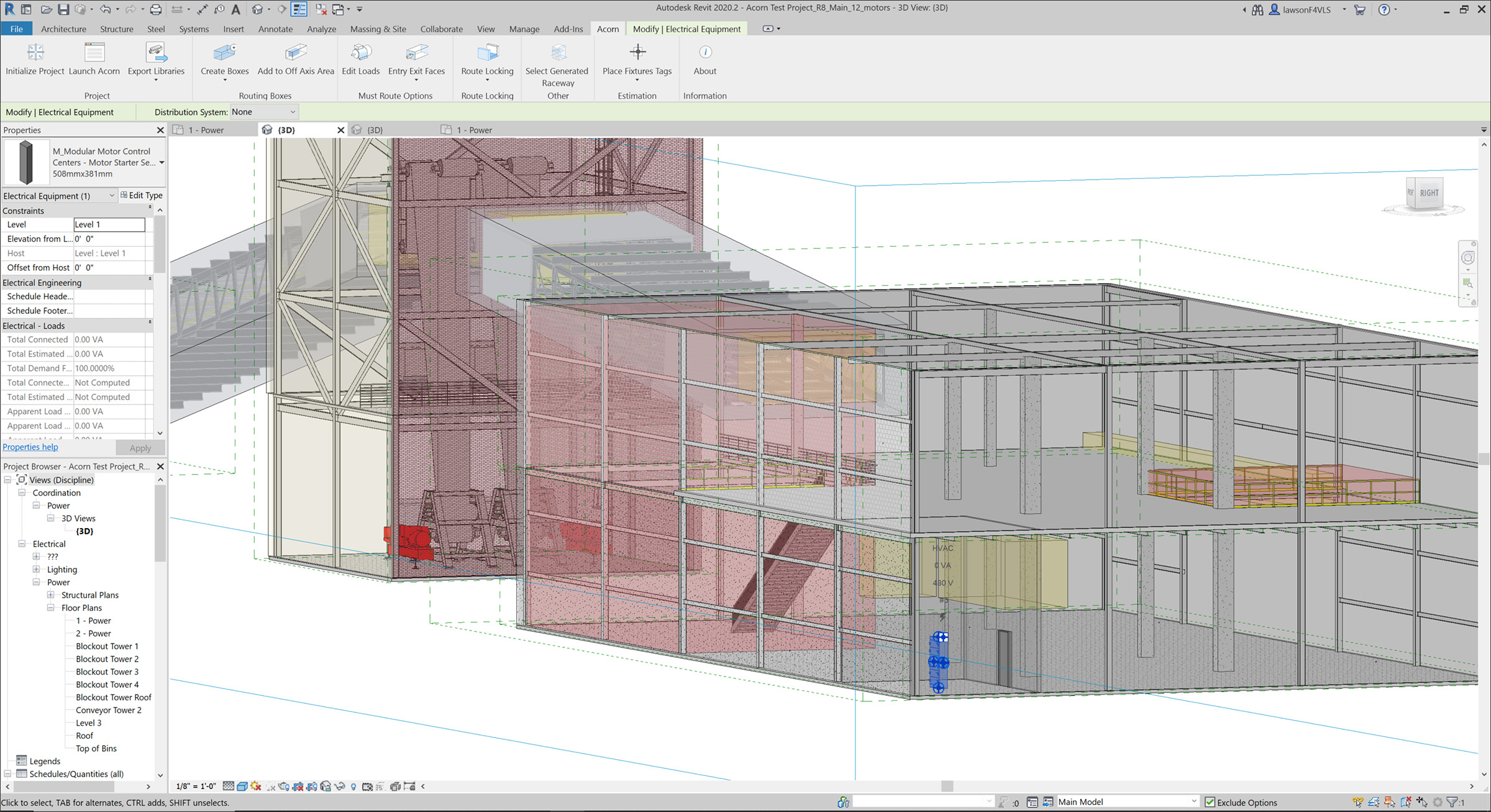The image size is (1491, 812).
Task: Open the Properties help link
Action: (x=30, y=447)
